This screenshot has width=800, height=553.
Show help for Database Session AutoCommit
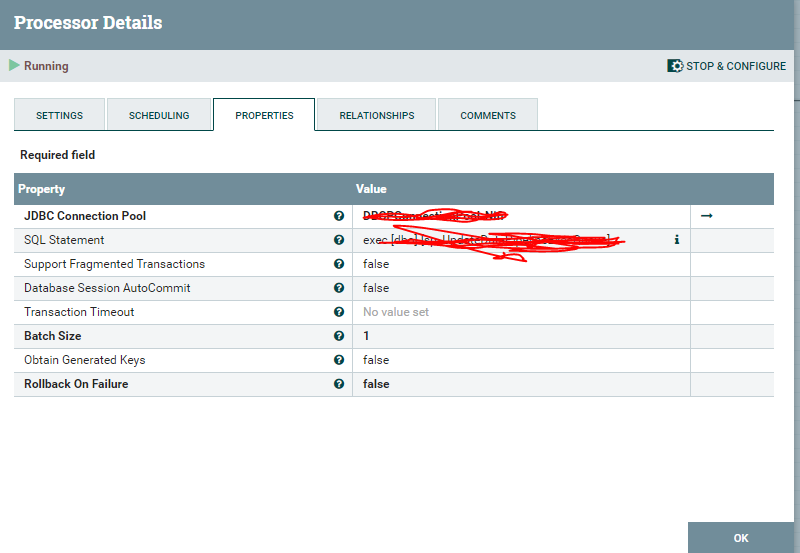pyautogui.click(x=339, y=288)
